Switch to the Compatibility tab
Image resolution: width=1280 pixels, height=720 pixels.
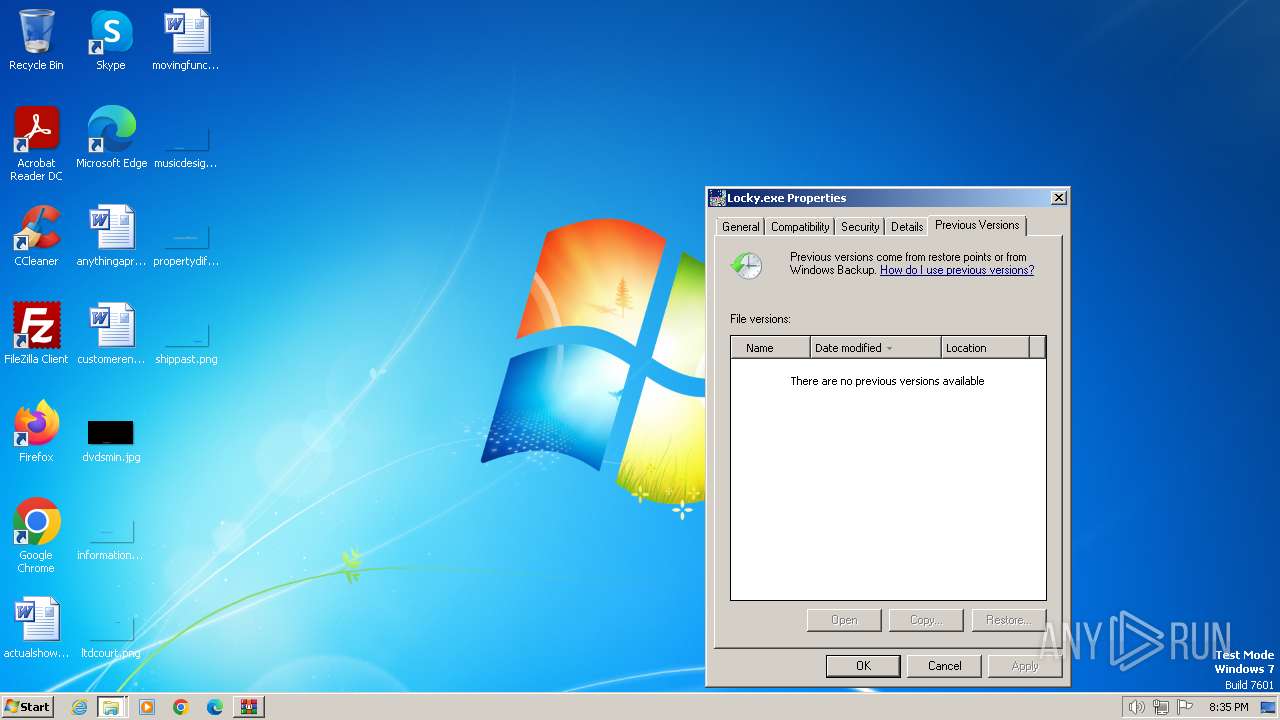(x=800, y=227)
